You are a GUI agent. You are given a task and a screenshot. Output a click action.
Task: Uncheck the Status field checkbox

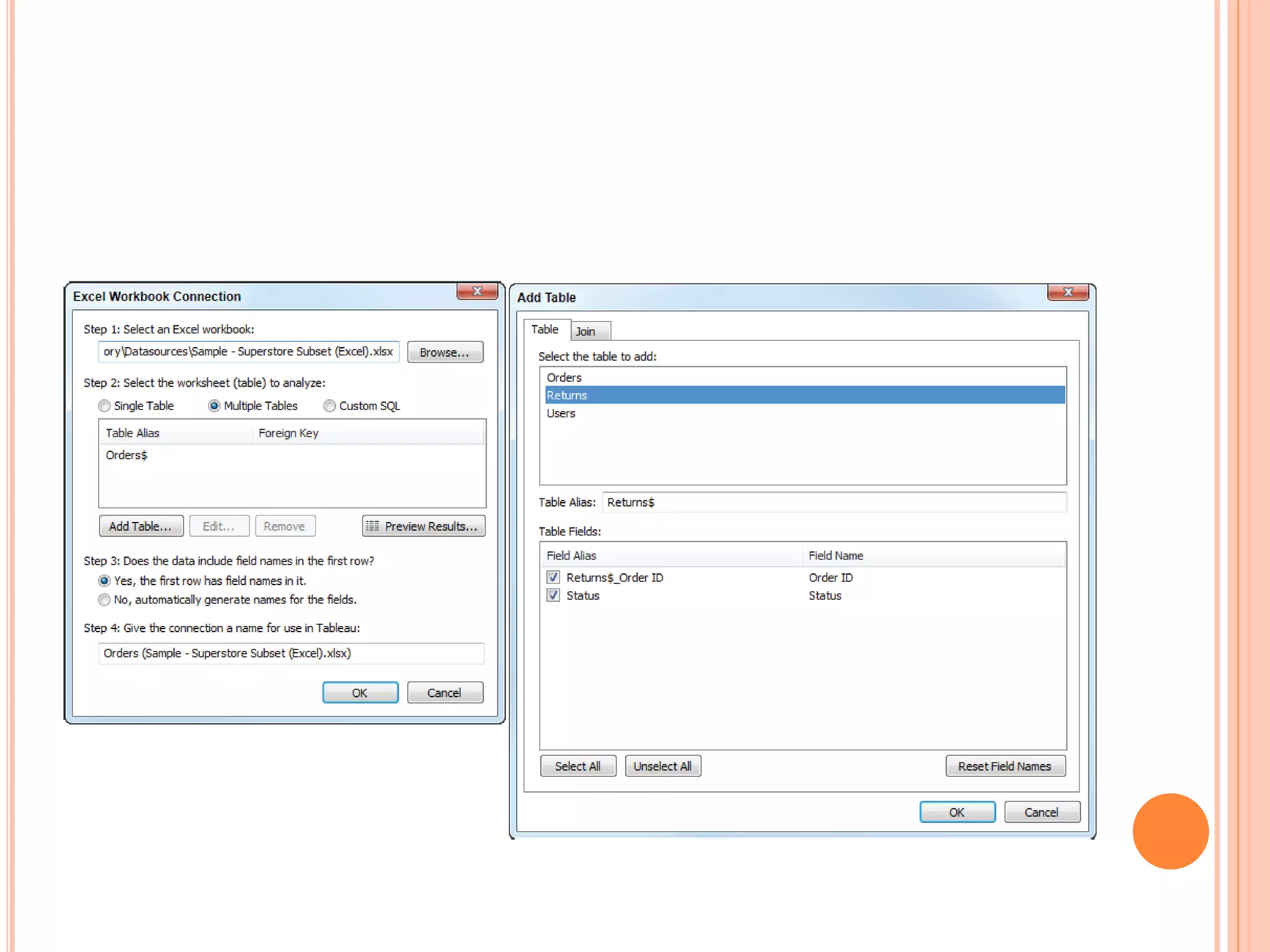coord(553,596)
